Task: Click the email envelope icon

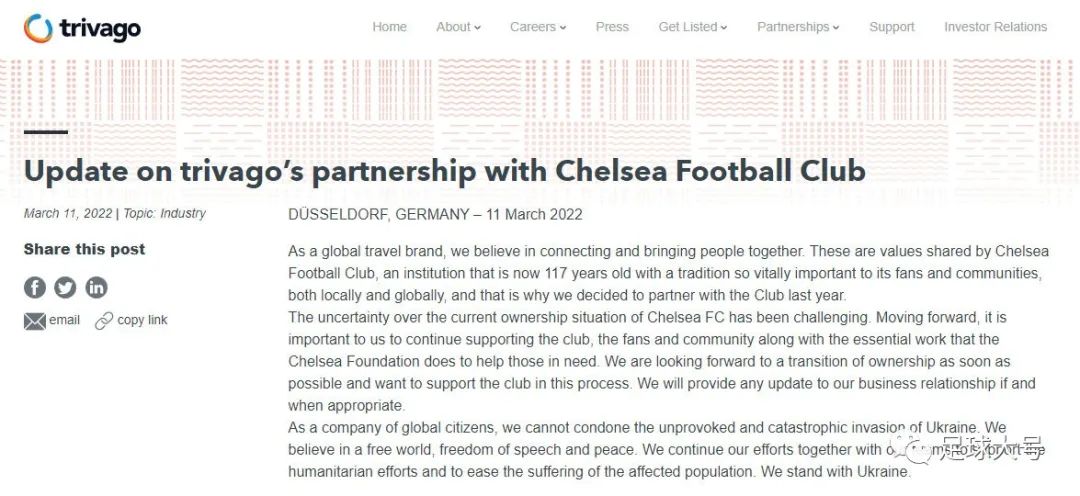Action: click(x=35, y=321)
